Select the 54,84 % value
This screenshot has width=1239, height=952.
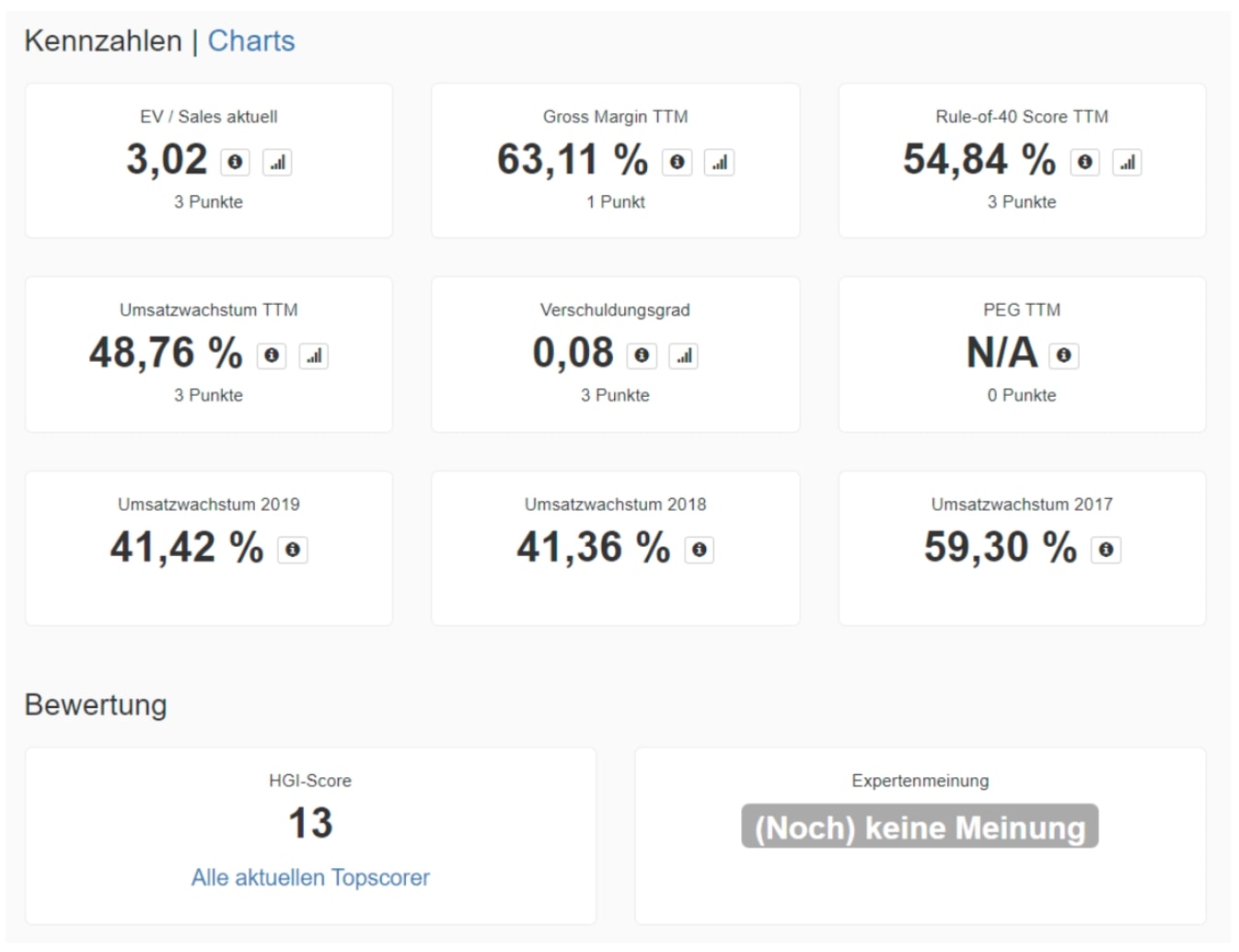point(979,159)
